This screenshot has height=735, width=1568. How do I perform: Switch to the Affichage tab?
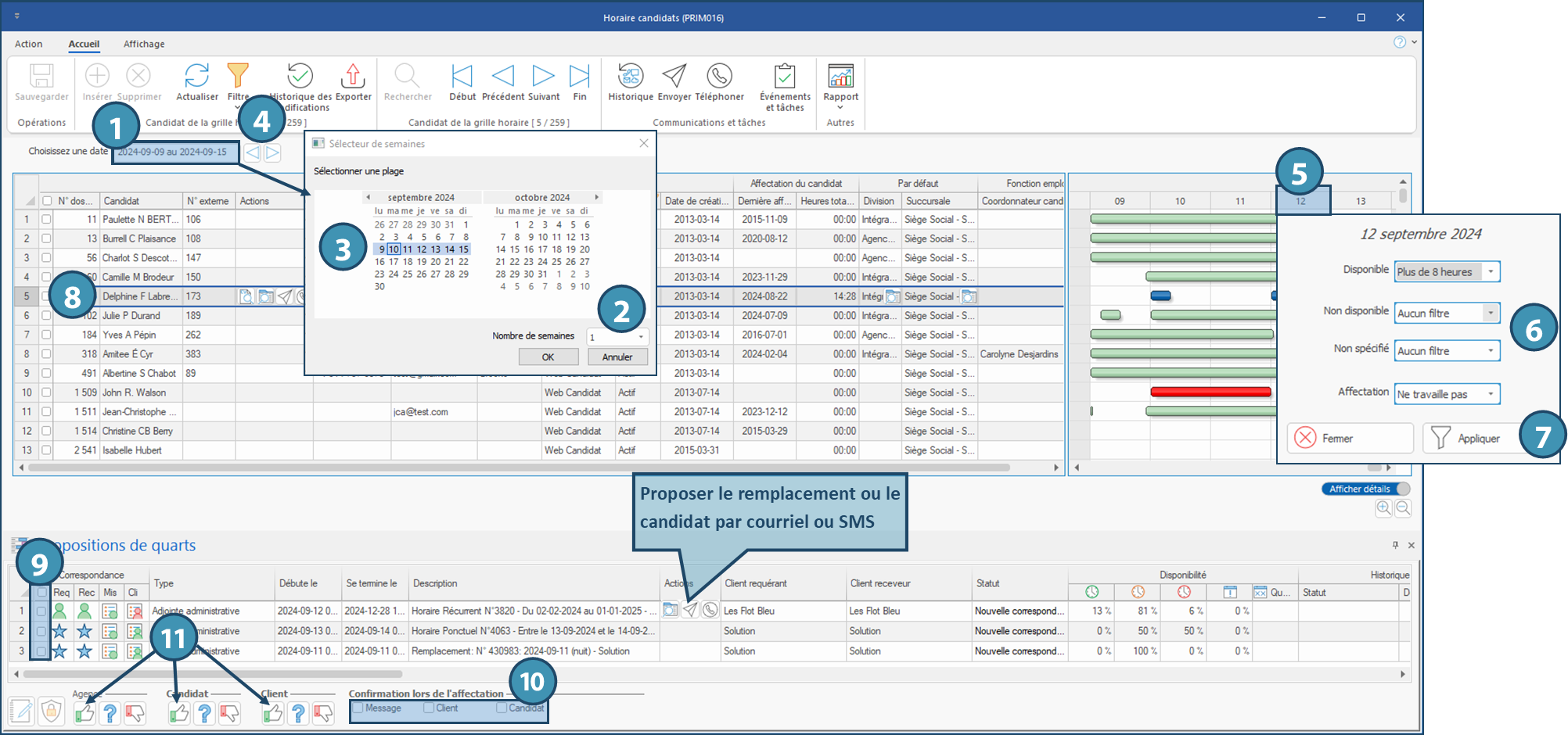click(x=144, y=44)
